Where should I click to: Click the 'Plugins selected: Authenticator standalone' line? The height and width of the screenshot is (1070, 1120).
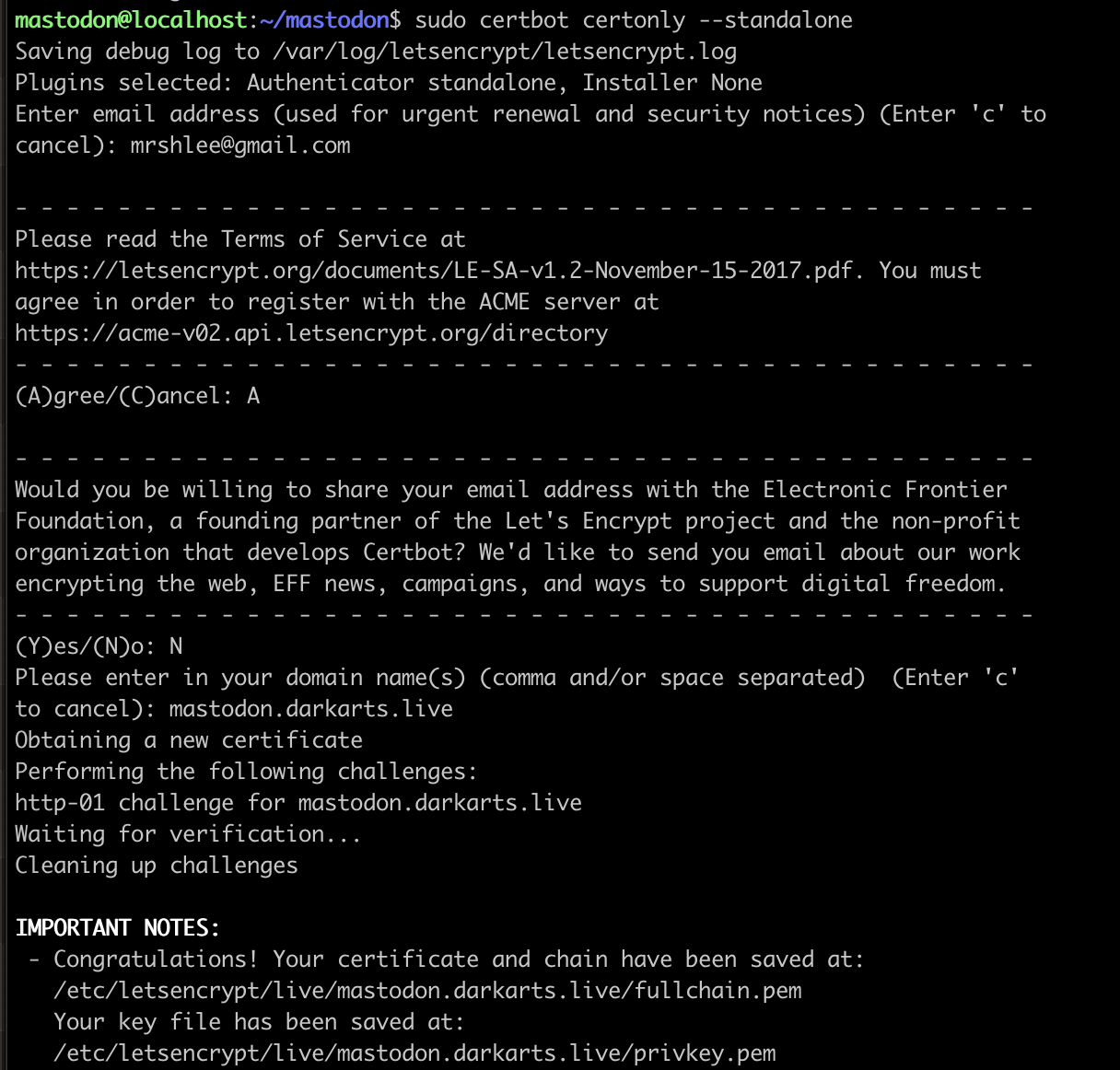click(389, 83)
